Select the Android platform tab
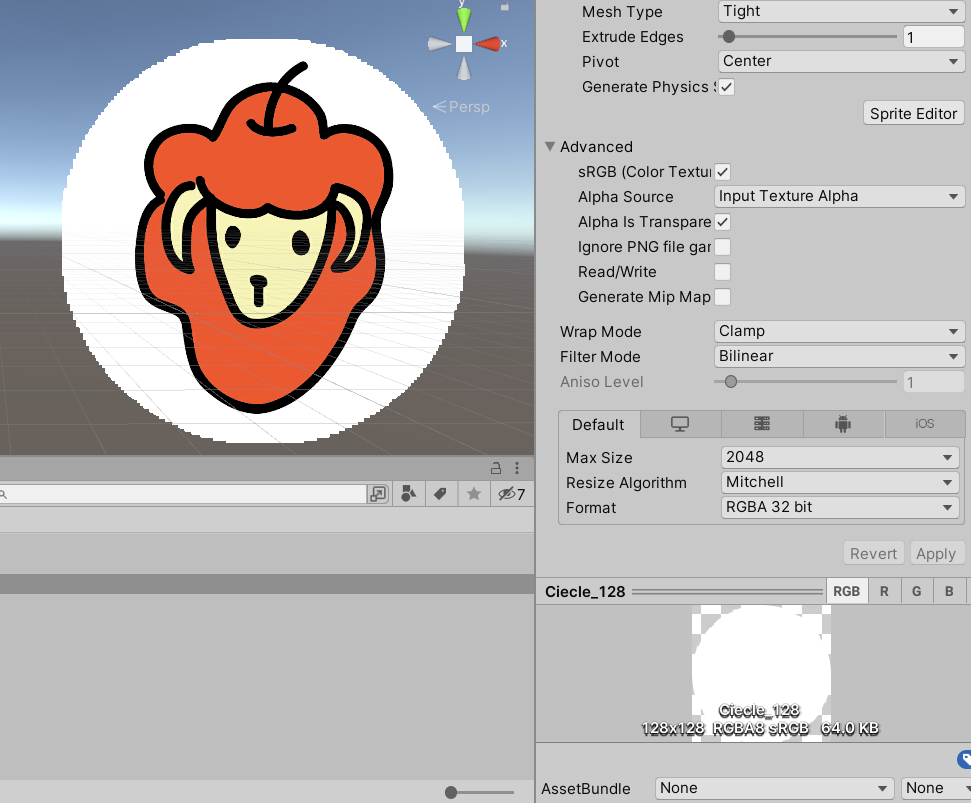The image size is (971, 803). [x=843, y=424]
